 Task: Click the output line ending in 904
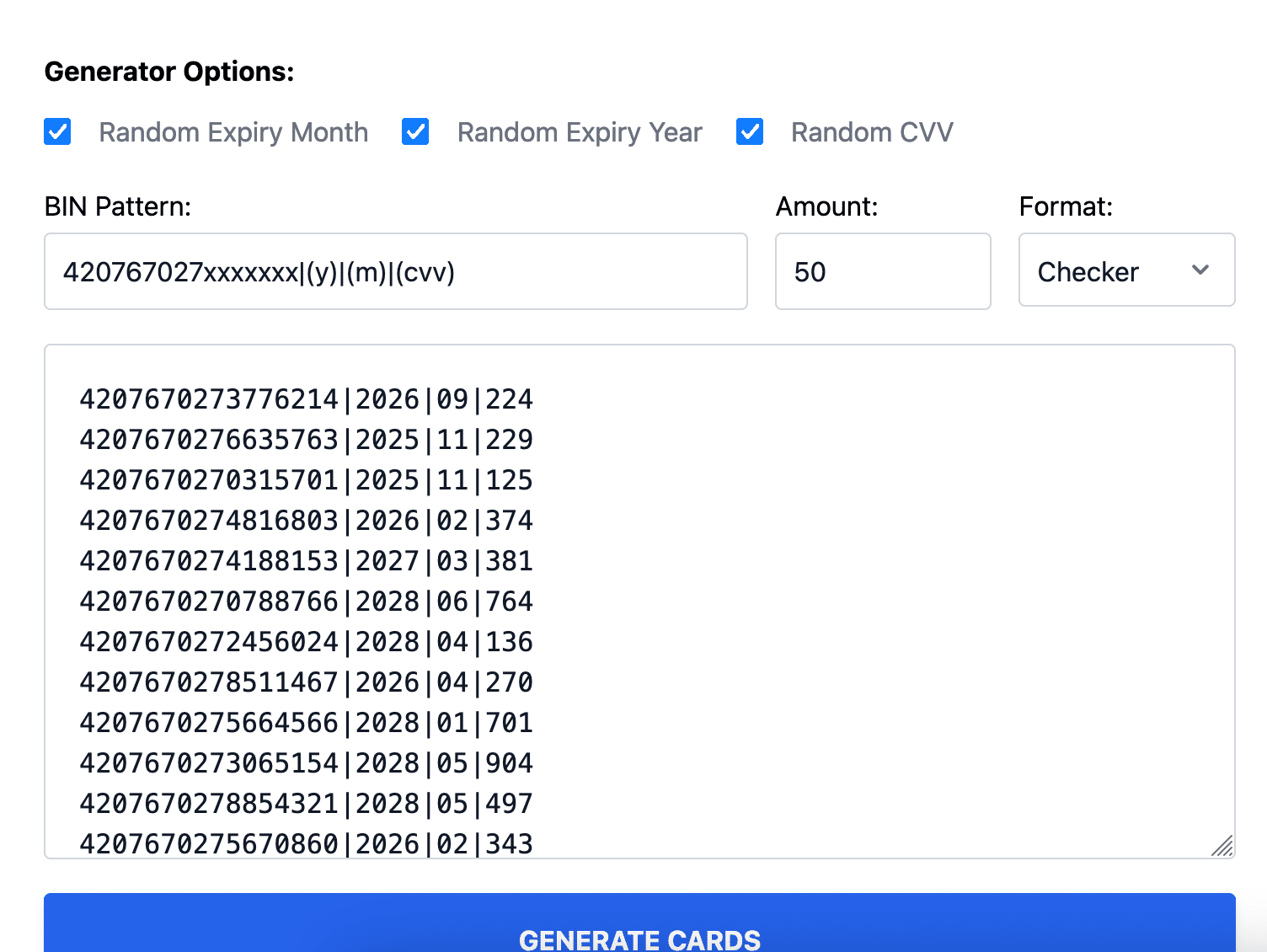[306, 763]
